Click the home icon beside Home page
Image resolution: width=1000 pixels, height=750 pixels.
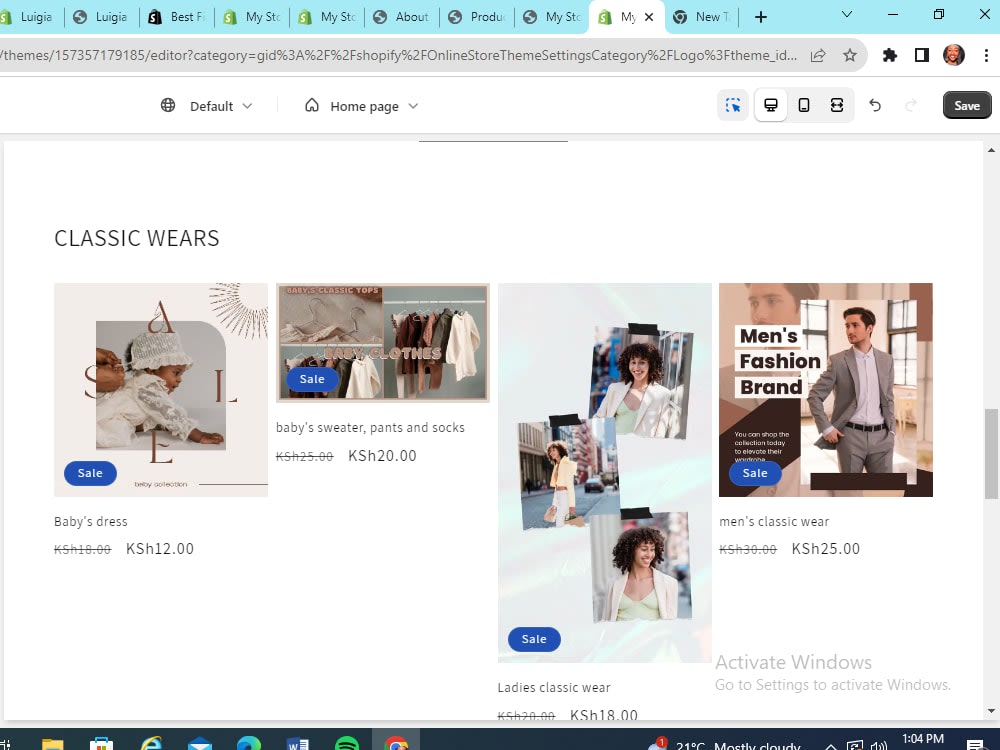pyautogui.click(x=312, y=105)
